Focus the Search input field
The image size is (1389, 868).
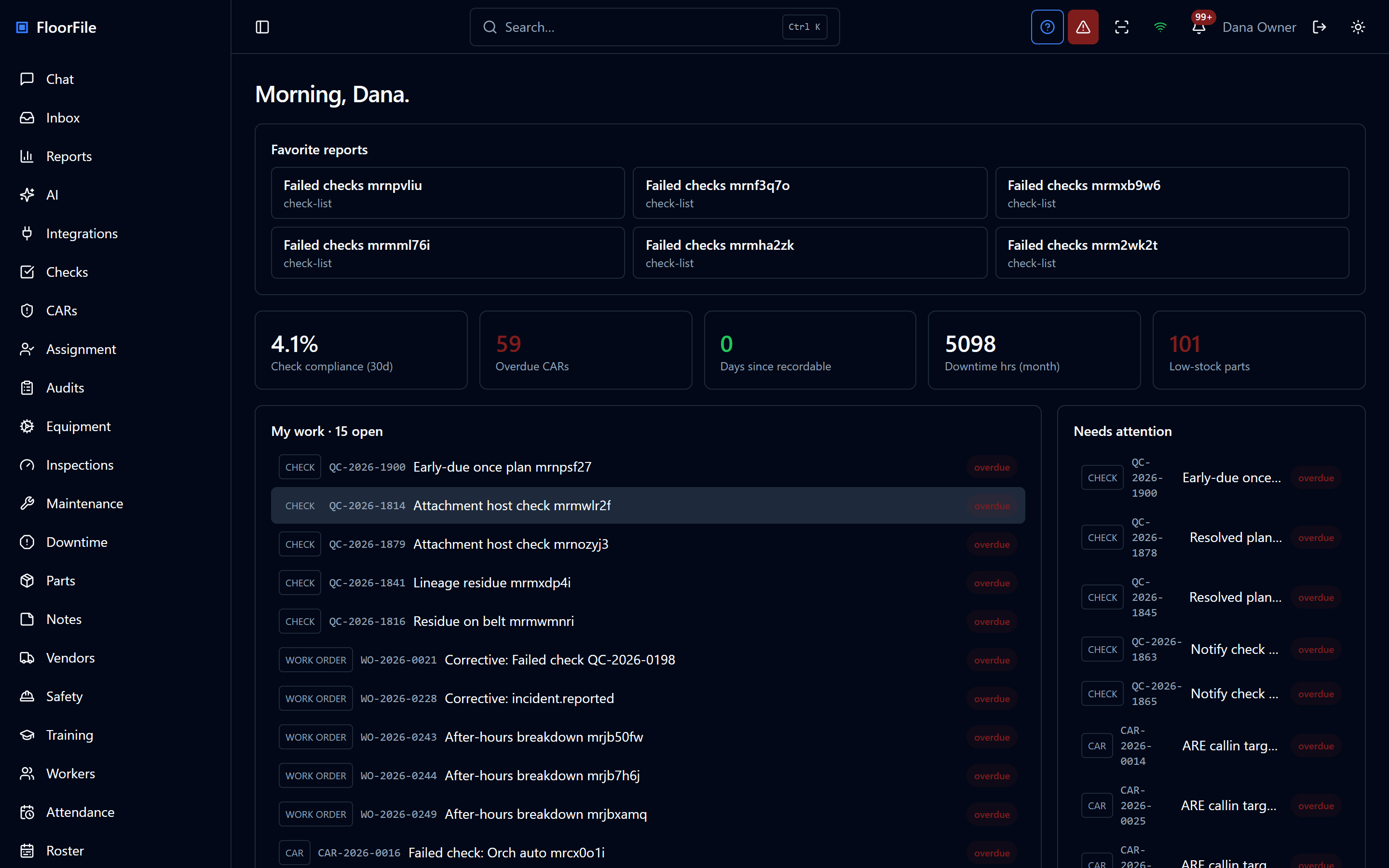(x=654, y=27)
